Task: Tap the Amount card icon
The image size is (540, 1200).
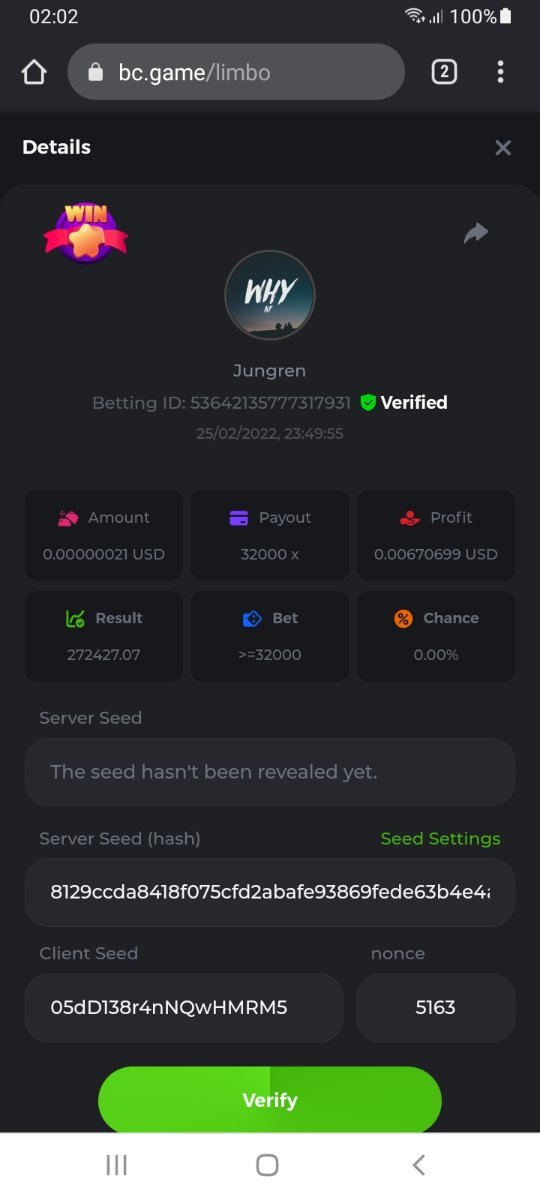Action: [68, 518]
